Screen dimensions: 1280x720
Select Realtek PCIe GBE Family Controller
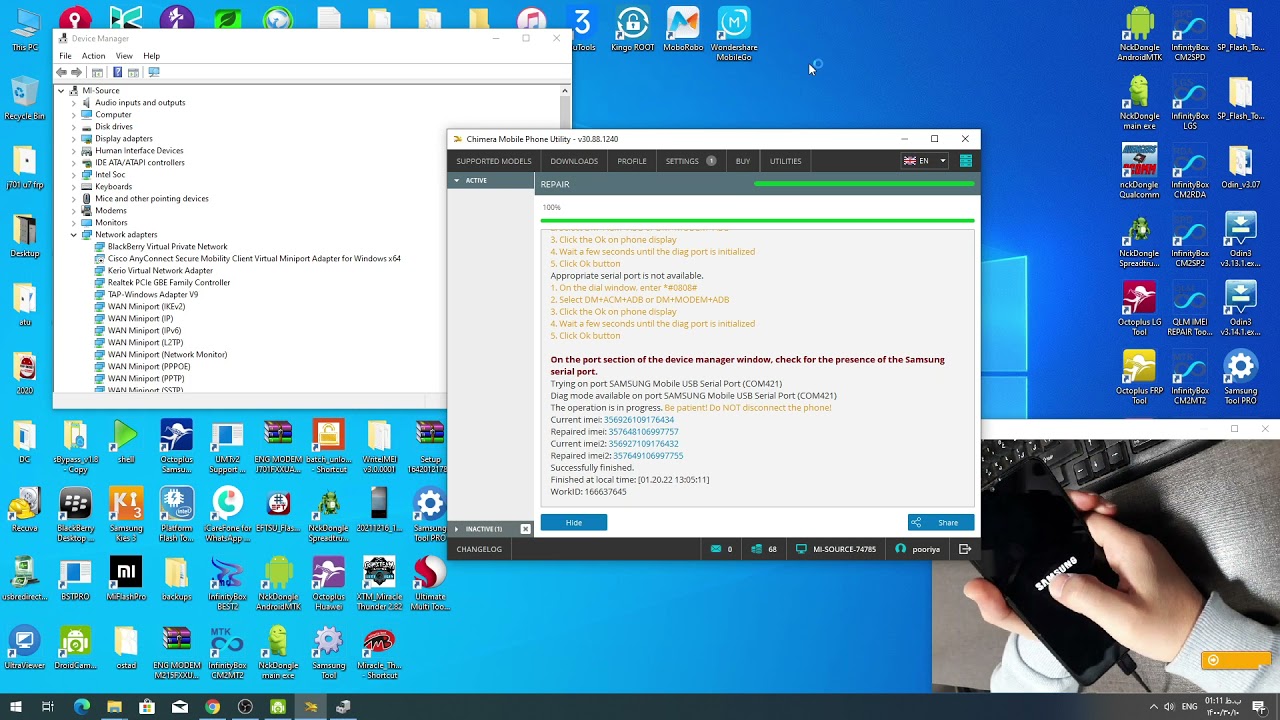(169, 283)
